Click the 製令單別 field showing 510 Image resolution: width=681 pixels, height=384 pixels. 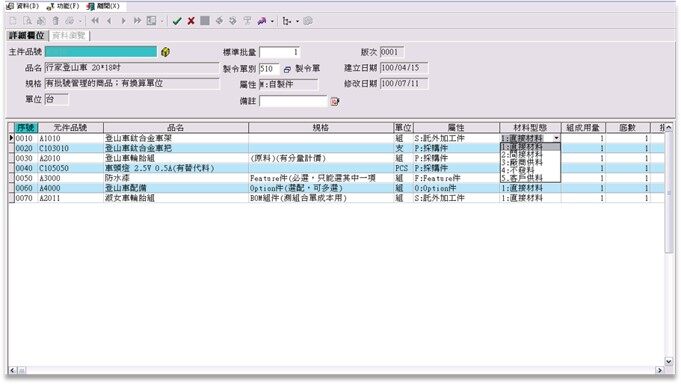point(269,69)
